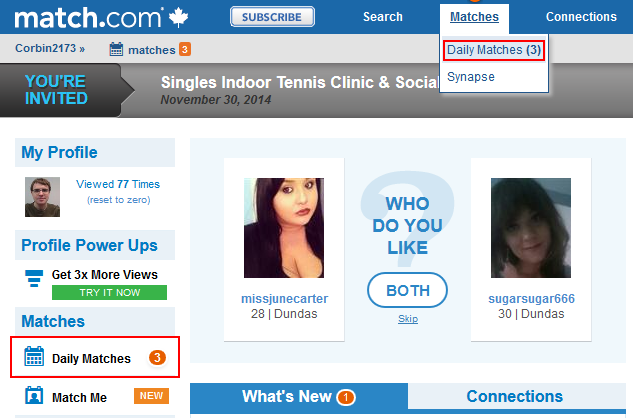Image resolution: width=633 pixels, height=418 pixels.
Task: Open the Matches menu in the top navigation
Action: 474,17
